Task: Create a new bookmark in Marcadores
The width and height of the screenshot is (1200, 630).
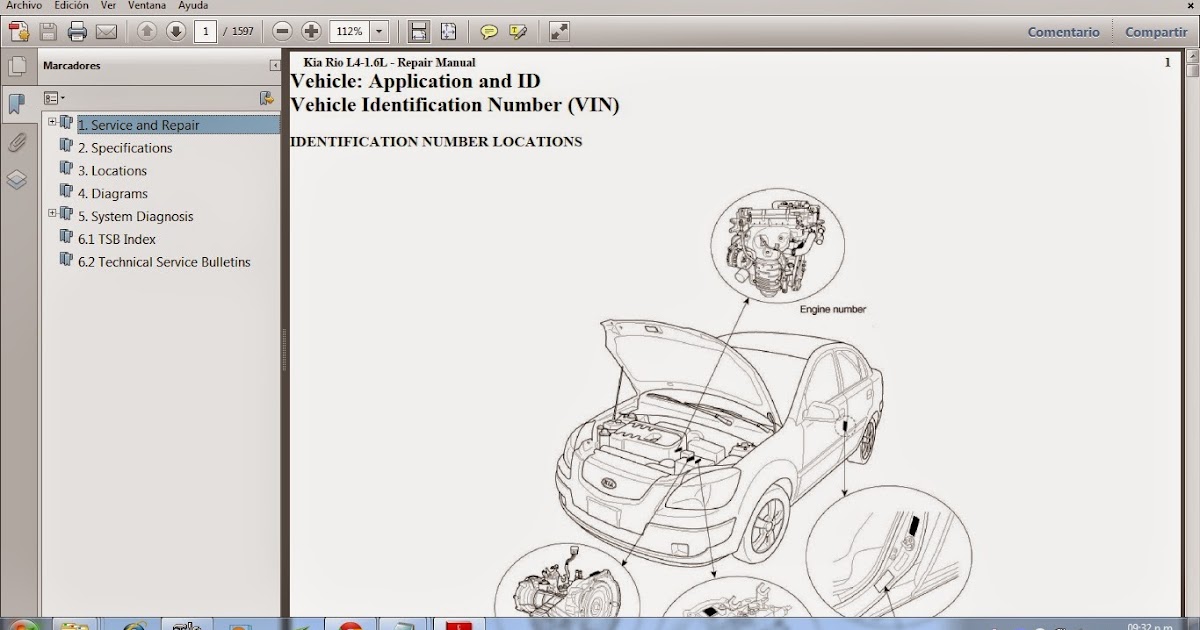Action: pos(266,98)
